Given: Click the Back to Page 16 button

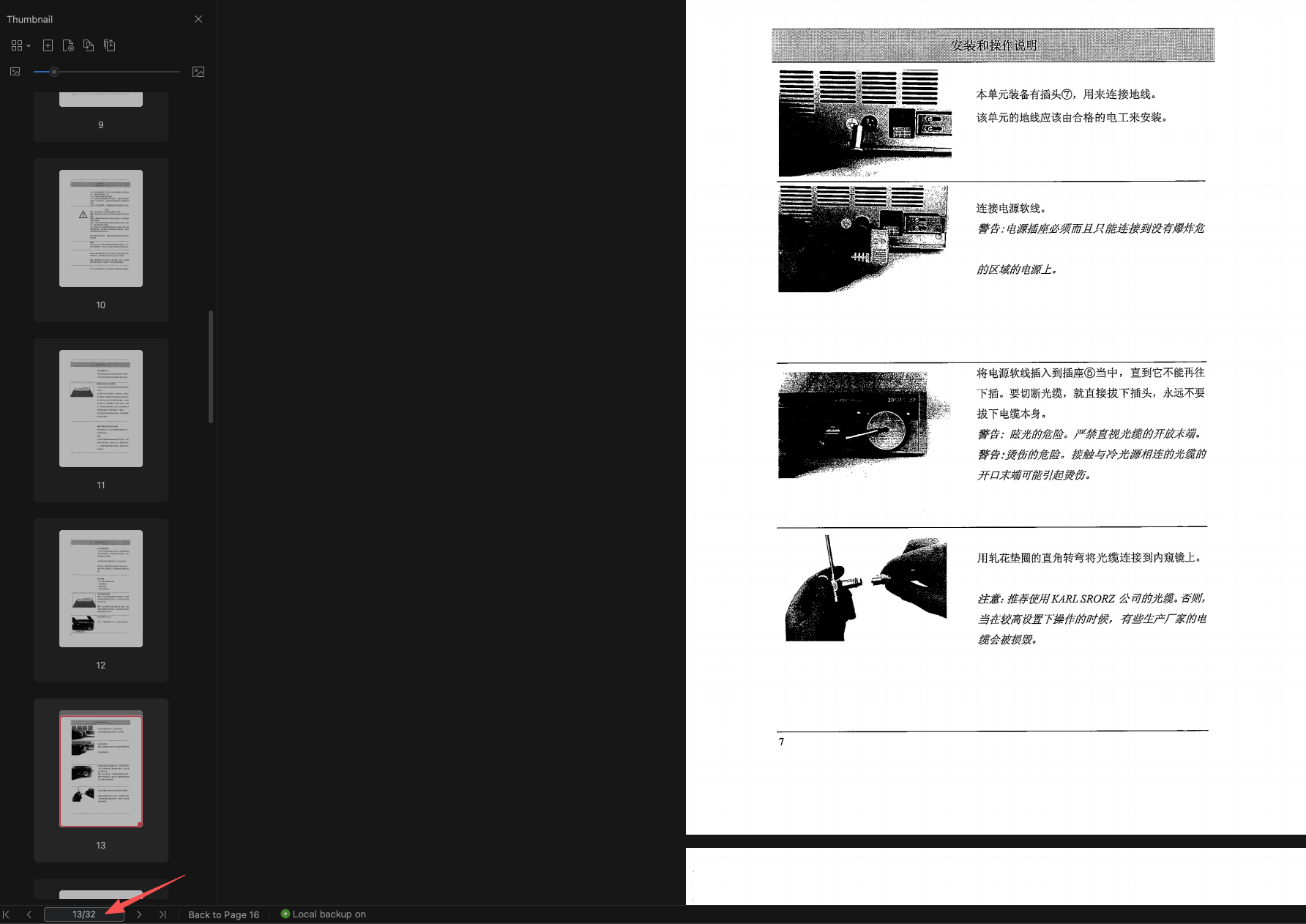Looking at the screenshot, I should (223, 914).
